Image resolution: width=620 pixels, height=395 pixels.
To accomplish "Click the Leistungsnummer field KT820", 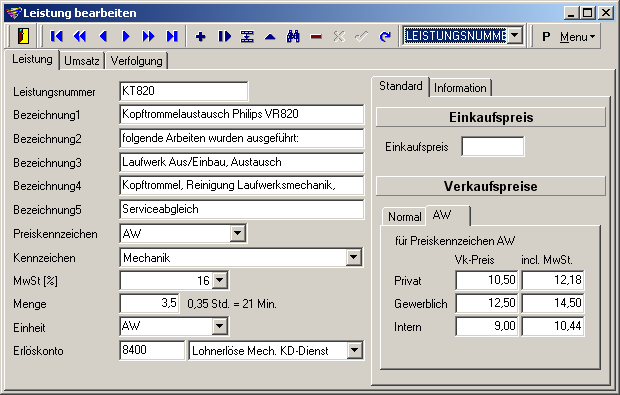I will pos(183,91).
